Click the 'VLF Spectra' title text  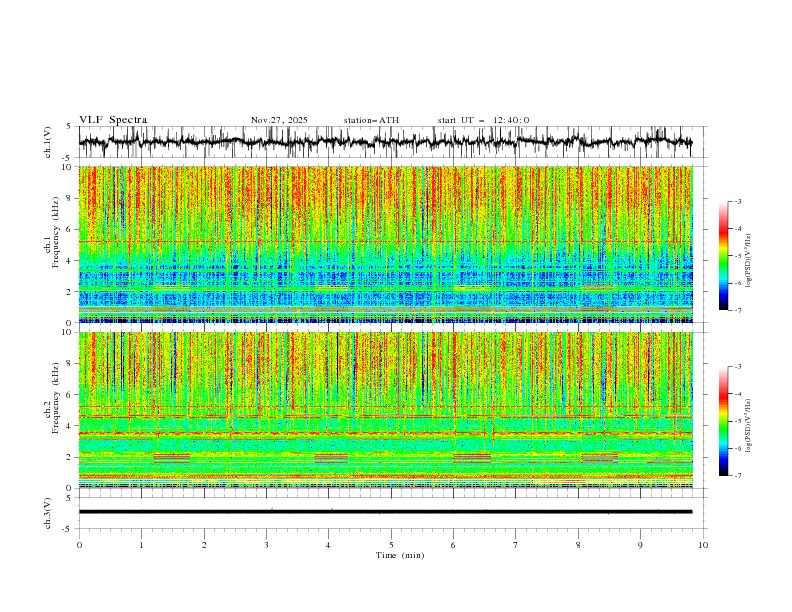pos(113,120)
